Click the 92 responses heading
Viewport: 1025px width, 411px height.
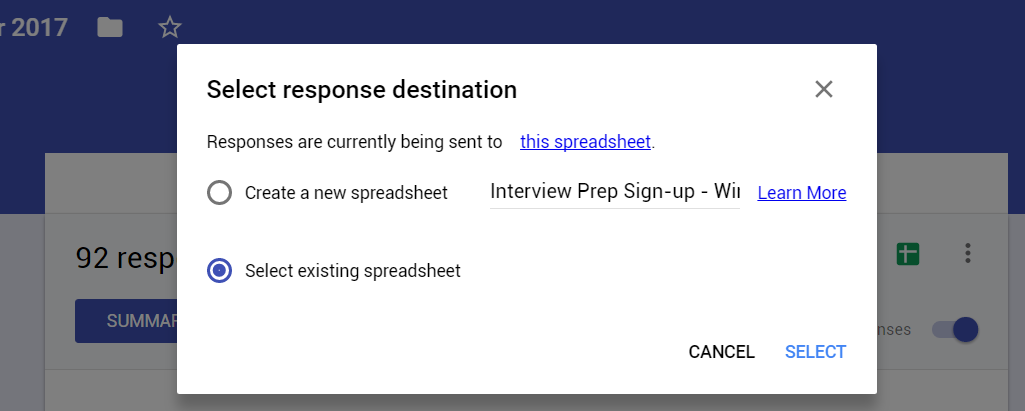(x=126, y=258)
